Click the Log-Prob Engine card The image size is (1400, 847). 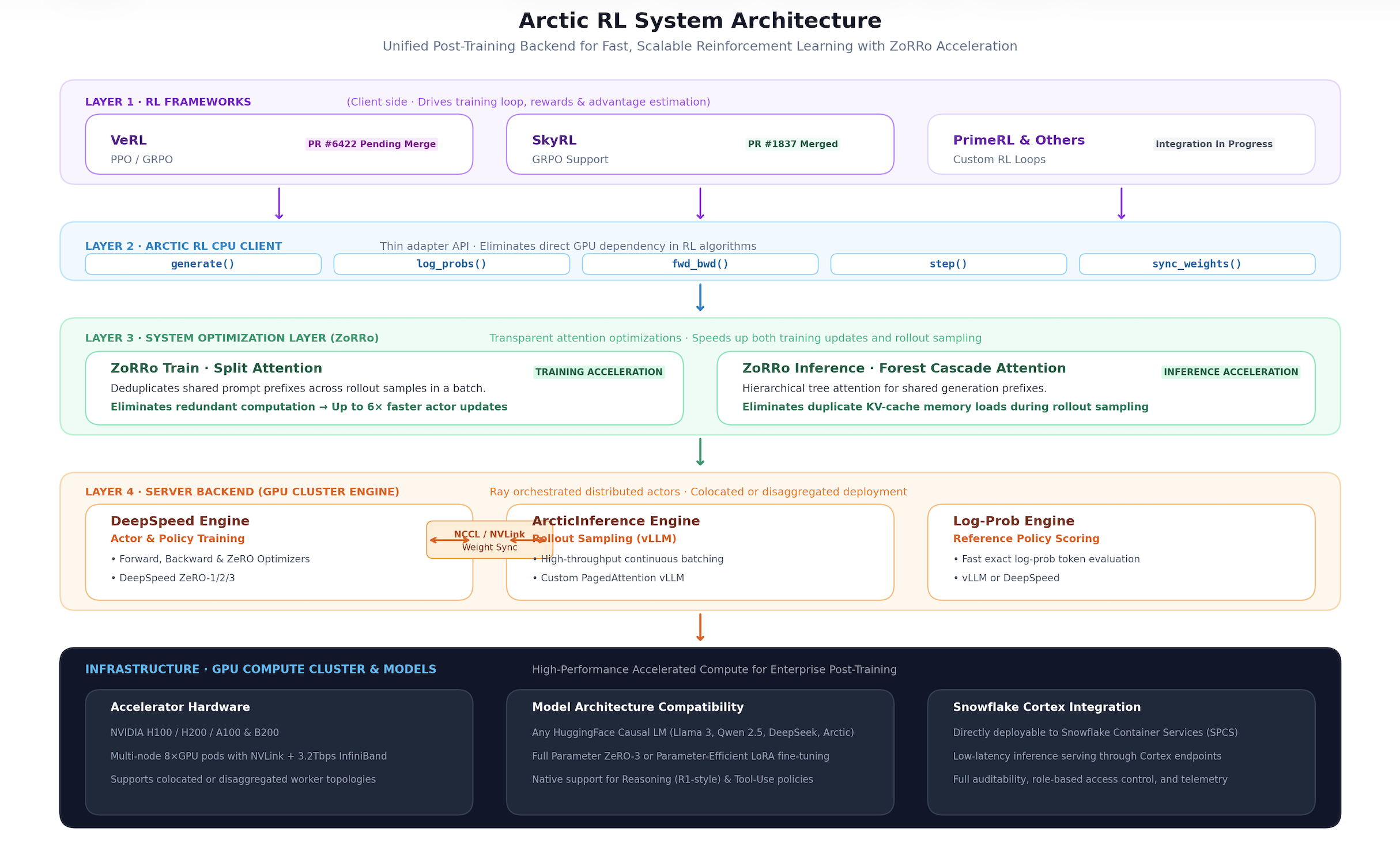pyautogui.click(x=1121, y=552)
